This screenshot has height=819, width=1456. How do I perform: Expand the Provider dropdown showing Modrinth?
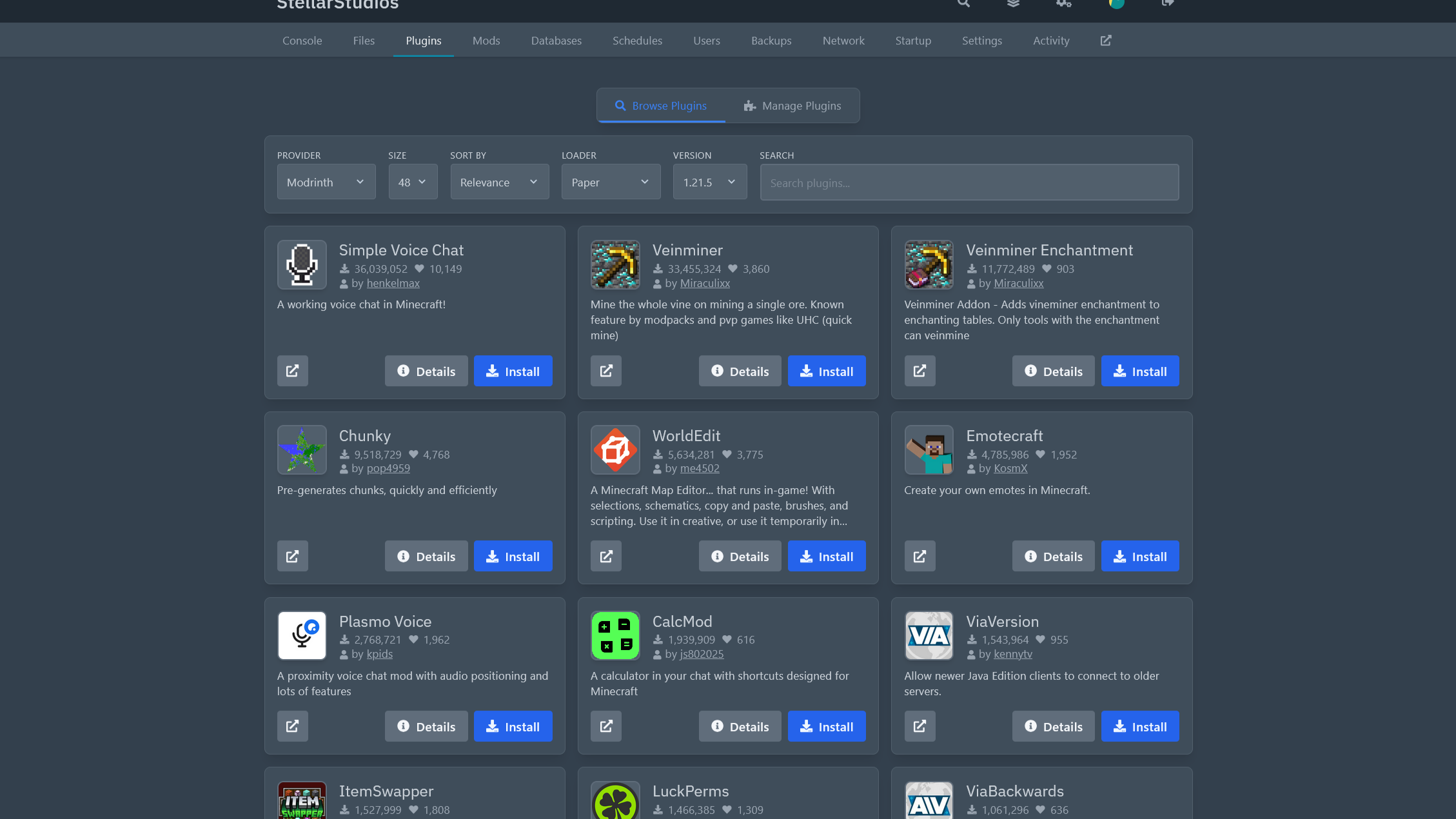pos(326,182)
